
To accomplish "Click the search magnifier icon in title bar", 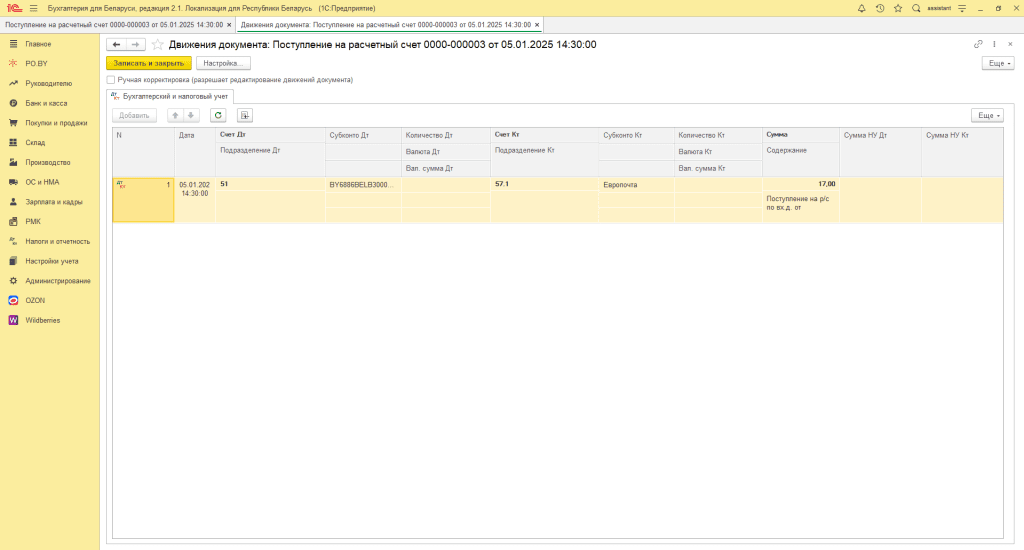I will (x=916, y=8).
